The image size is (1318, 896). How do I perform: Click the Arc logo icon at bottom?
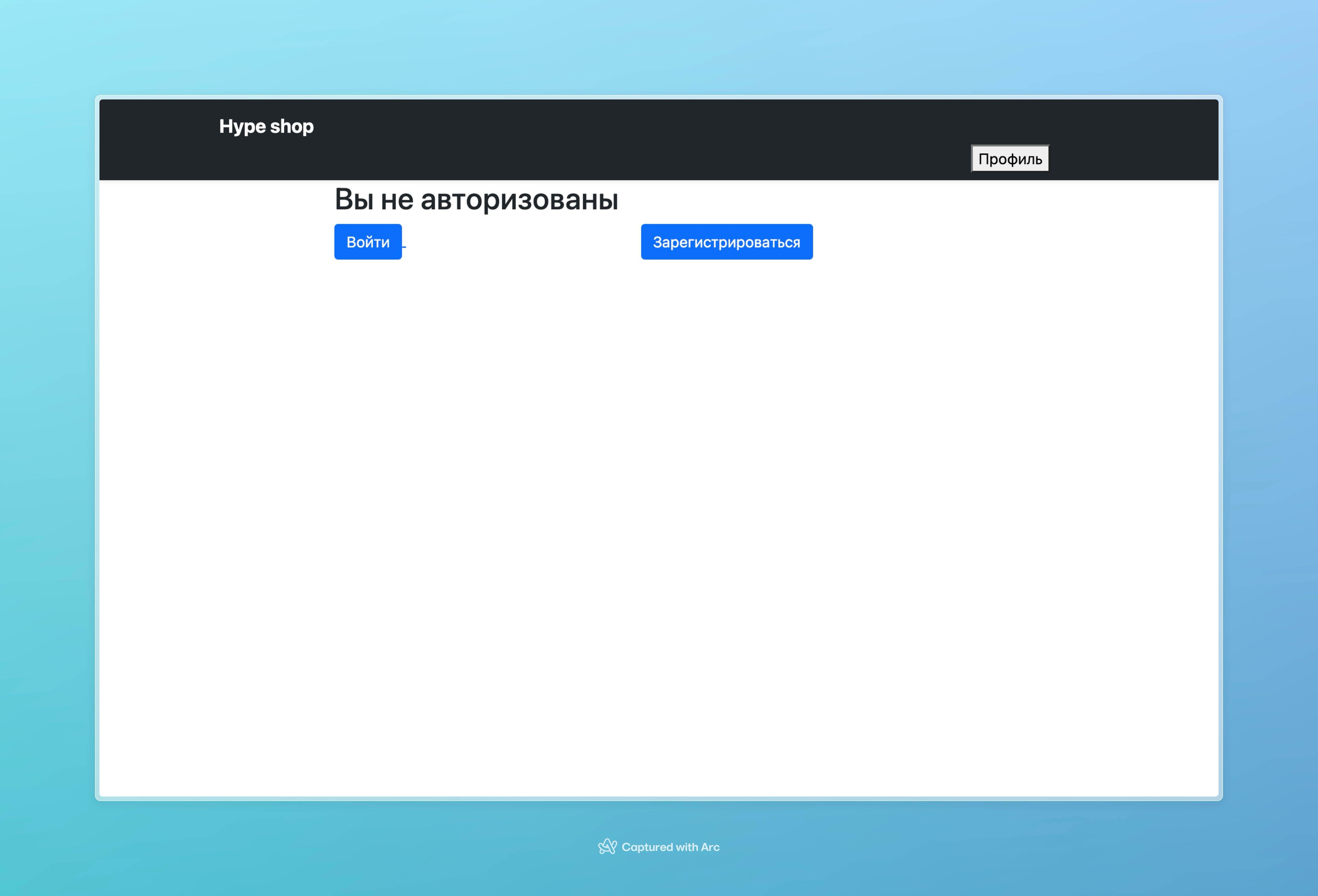tap(607, 847)
